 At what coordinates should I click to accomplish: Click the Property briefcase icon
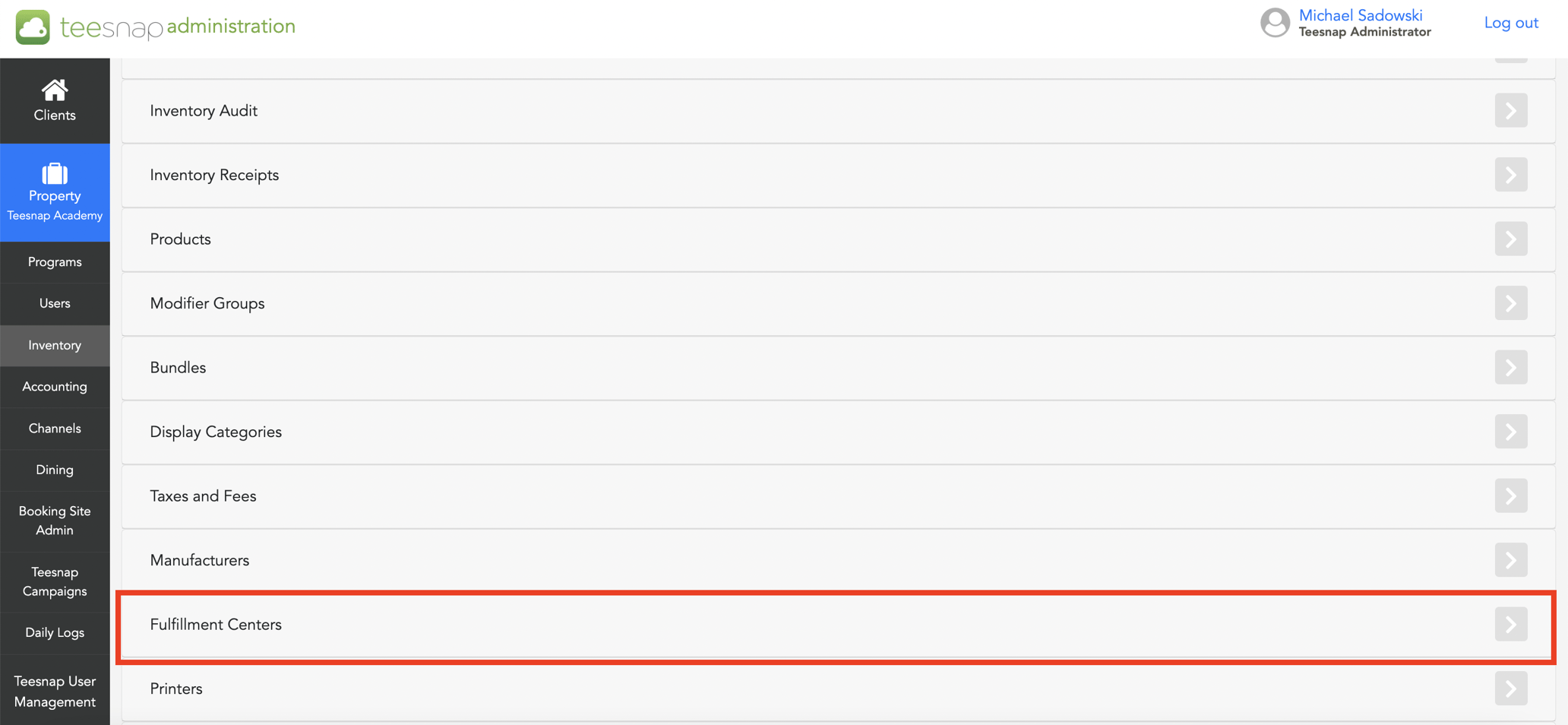(55, 174)
